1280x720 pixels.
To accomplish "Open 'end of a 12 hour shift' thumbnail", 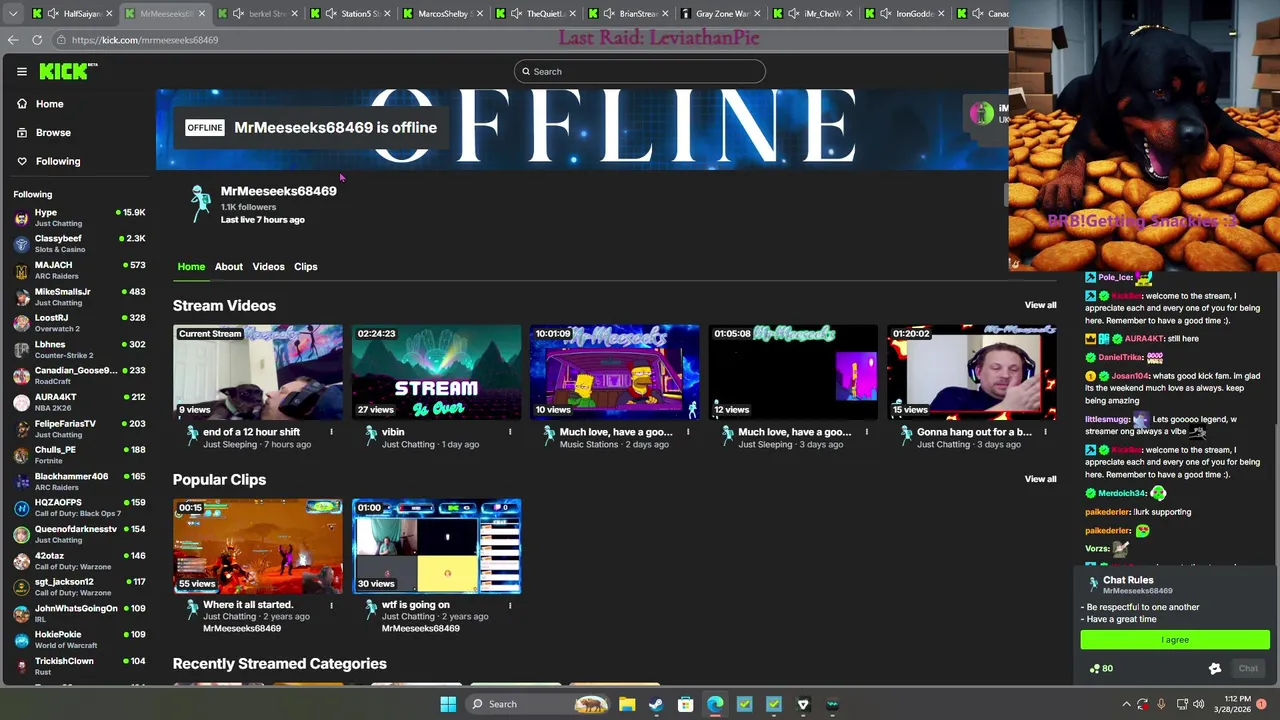I will point(258,372).
